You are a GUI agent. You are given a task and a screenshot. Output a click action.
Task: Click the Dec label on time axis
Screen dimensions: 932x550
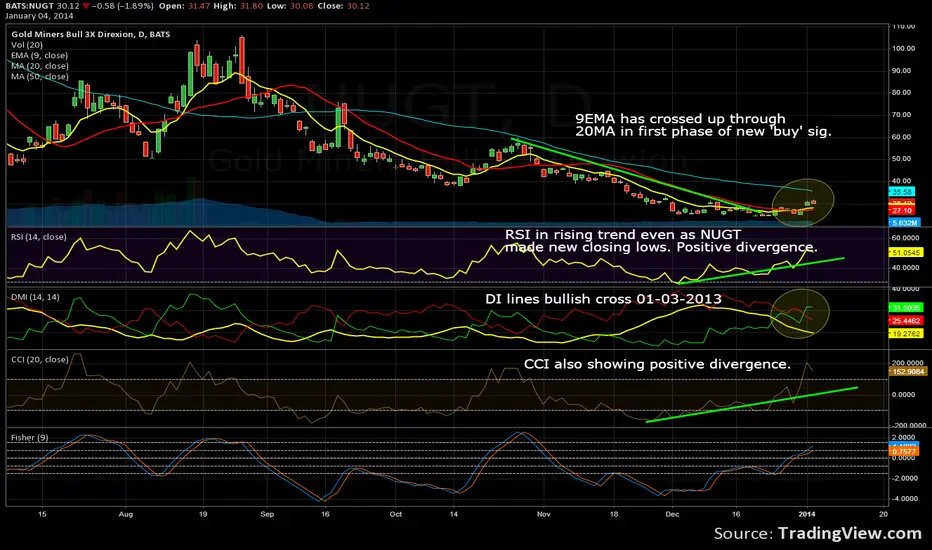pyautogui.click(x=672, y=514)
